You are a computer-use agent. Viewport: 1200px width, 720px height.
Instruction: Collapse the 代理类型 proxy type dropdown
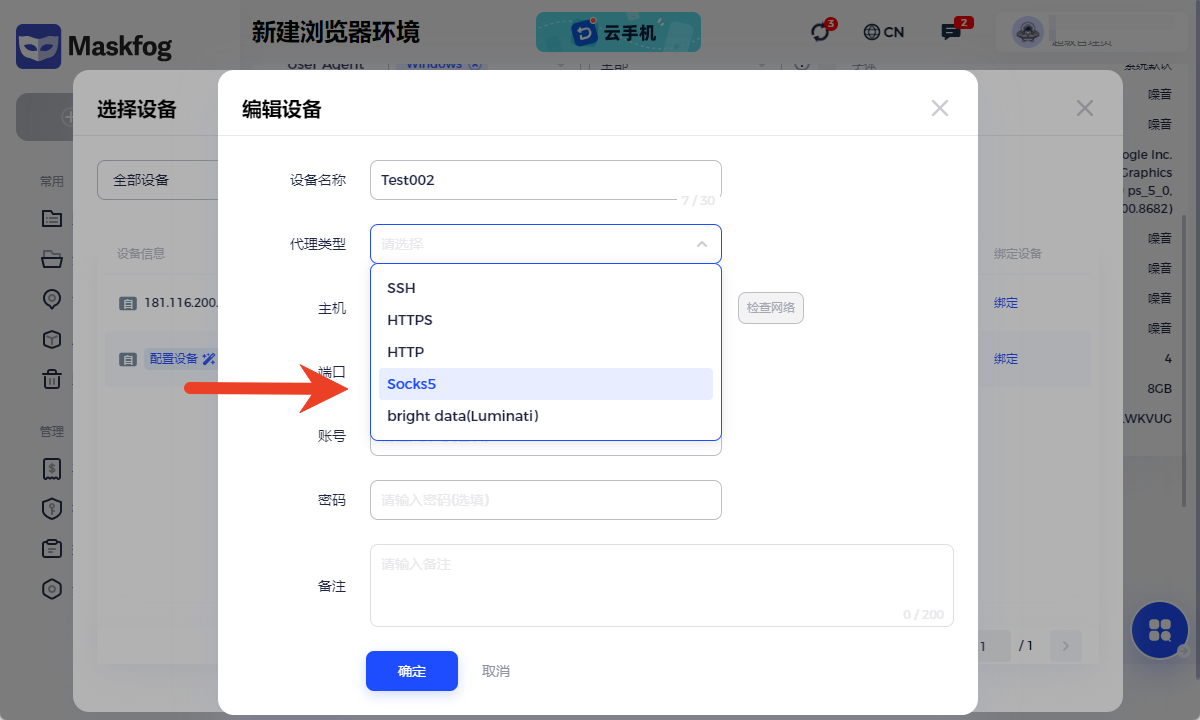pyautogui.click(x=701, y=244)
